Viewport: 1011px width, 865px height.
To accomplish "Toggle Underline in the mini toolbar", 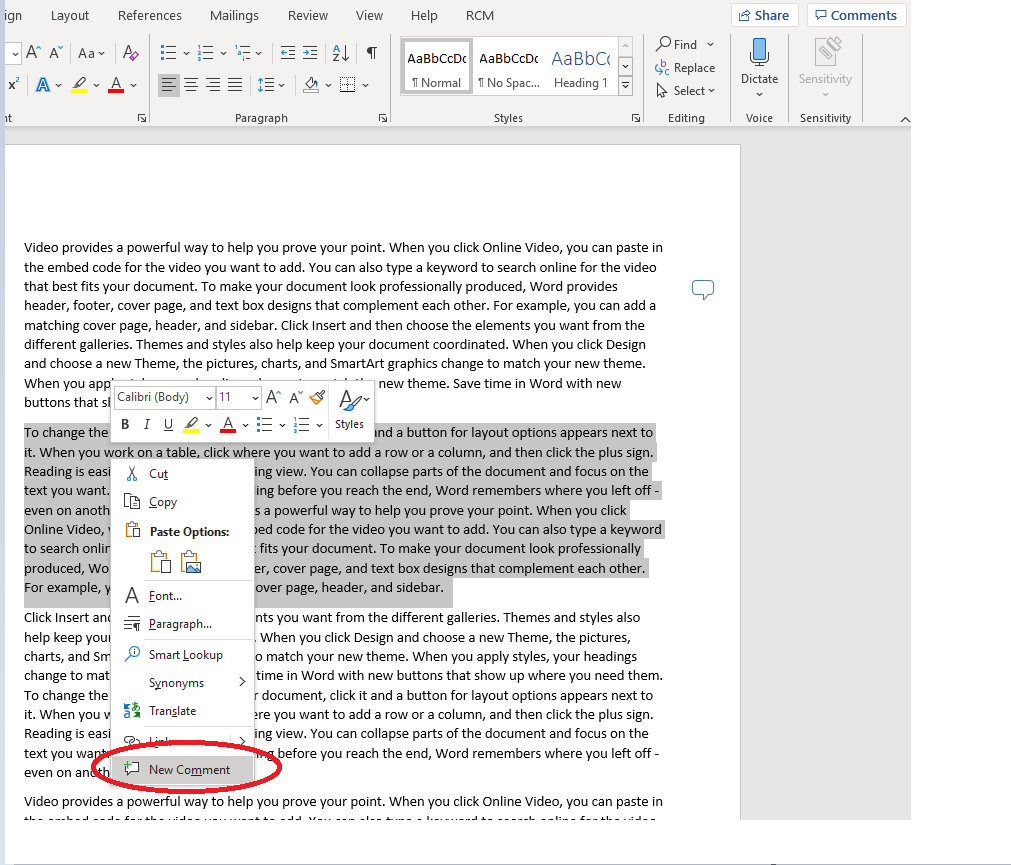I will click(168, 424).
